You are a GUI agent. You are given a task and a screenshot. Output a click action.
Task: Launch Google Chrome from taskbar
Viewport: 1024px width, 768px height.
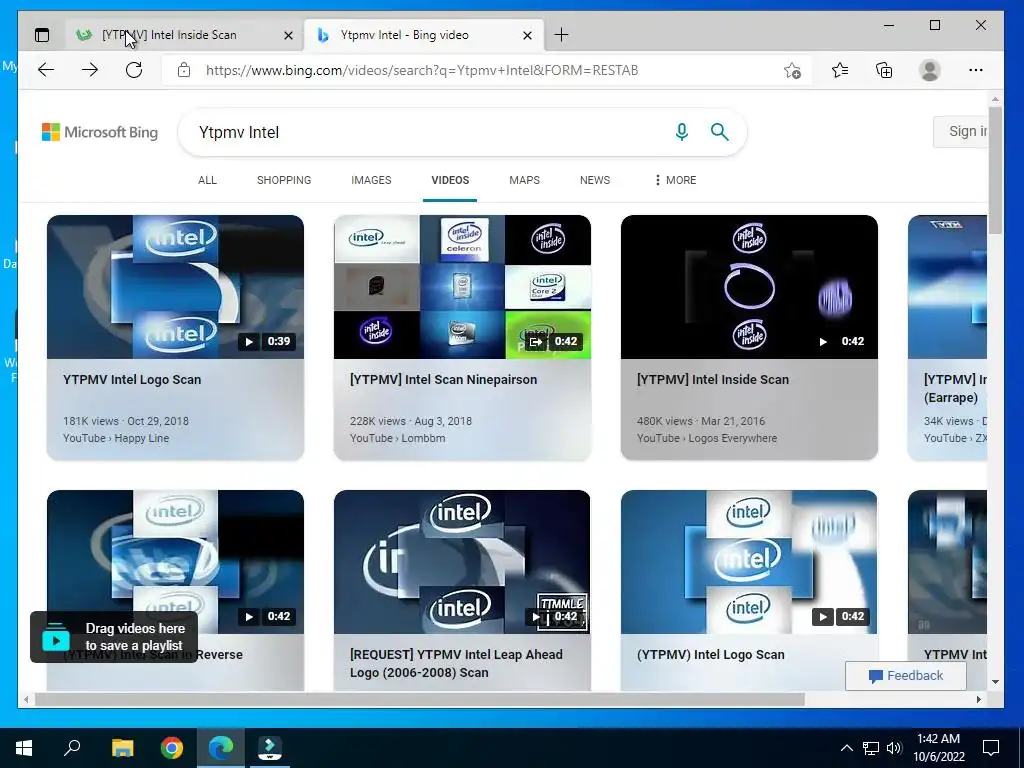pyautogui.click(x=172, y=748)
